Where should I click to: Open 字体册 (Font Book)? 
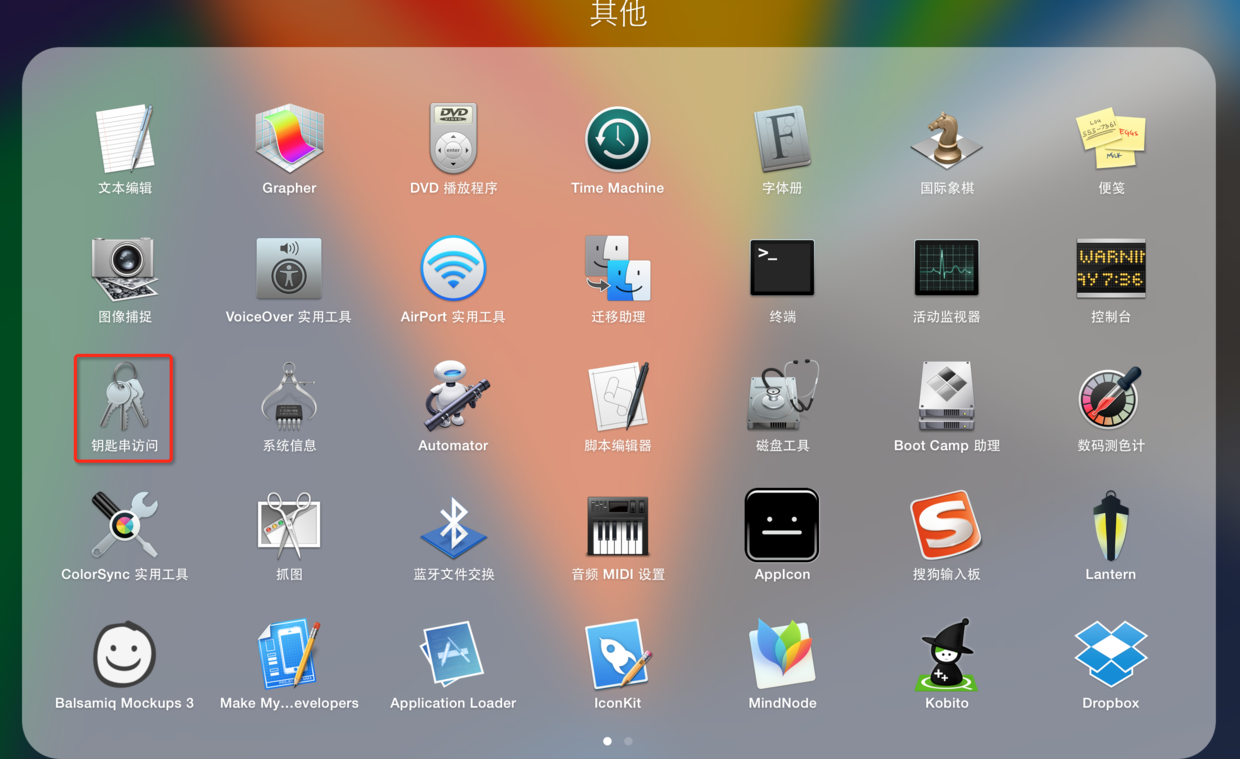pos(782,140)
